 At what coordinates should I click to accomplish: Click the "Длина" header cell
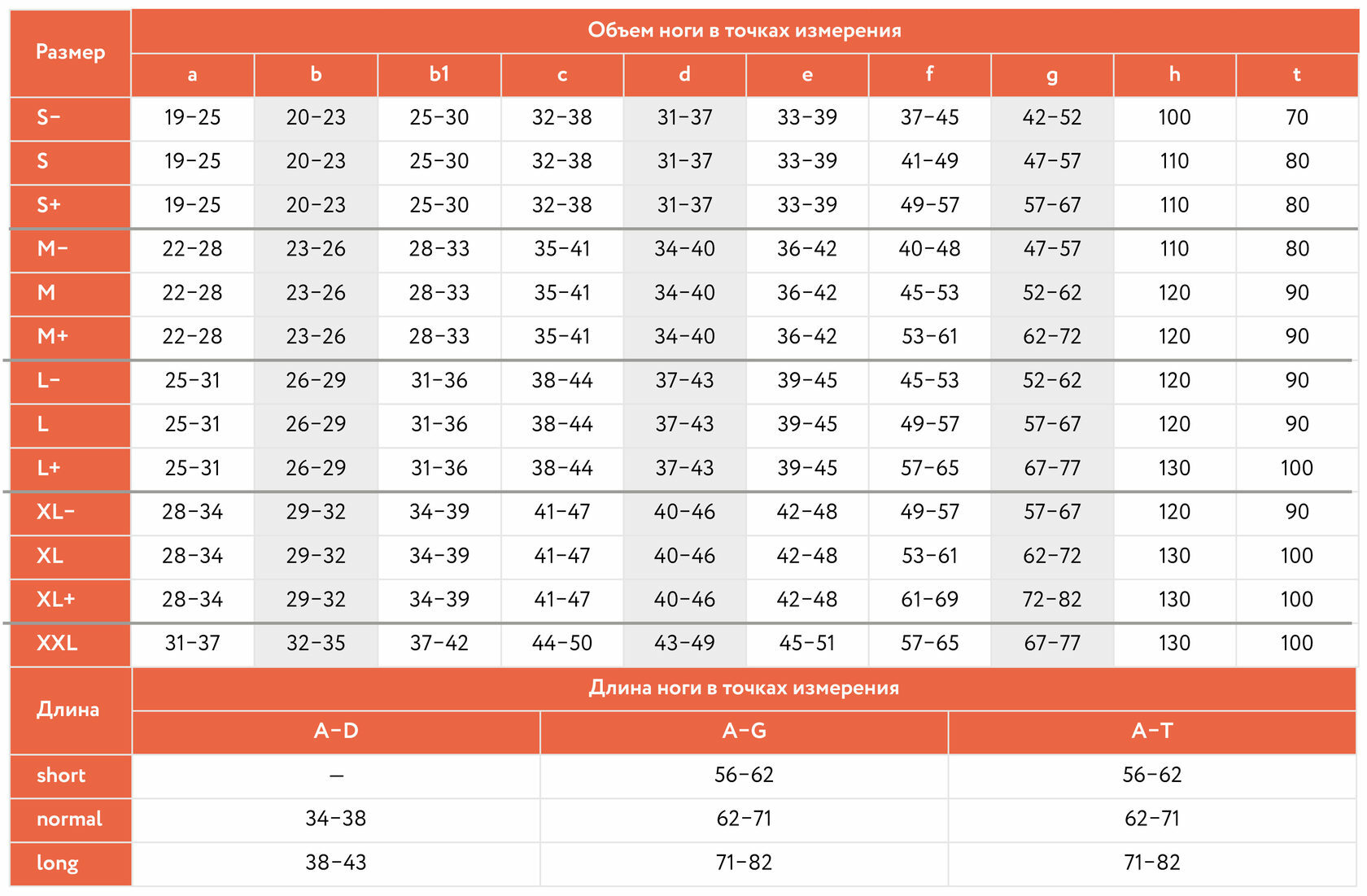pyautogui.click(x=68, y=710)
